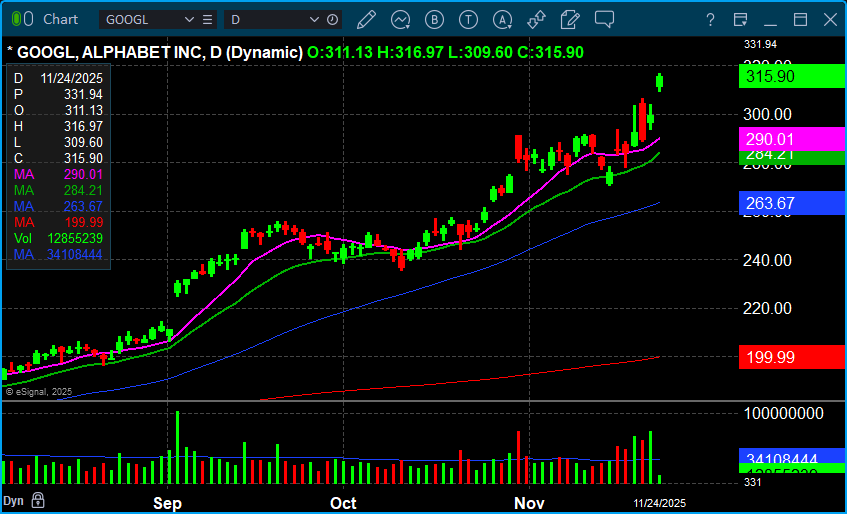The image size is (847, 514).
Task: Select the magenta 290.01 moving average label
Action: click(791, 139)
